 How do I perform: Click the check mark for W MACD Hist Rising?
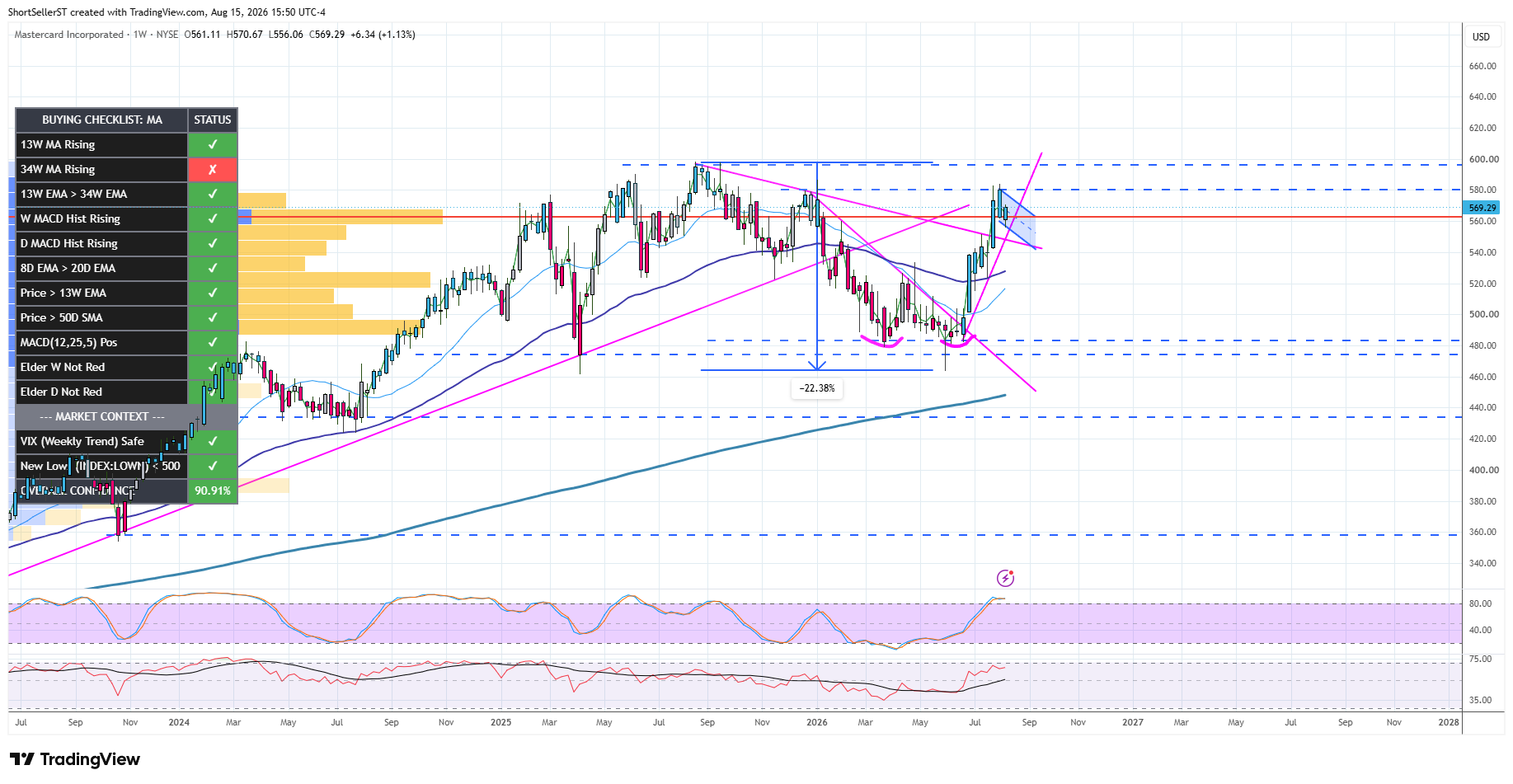[213, 218]
